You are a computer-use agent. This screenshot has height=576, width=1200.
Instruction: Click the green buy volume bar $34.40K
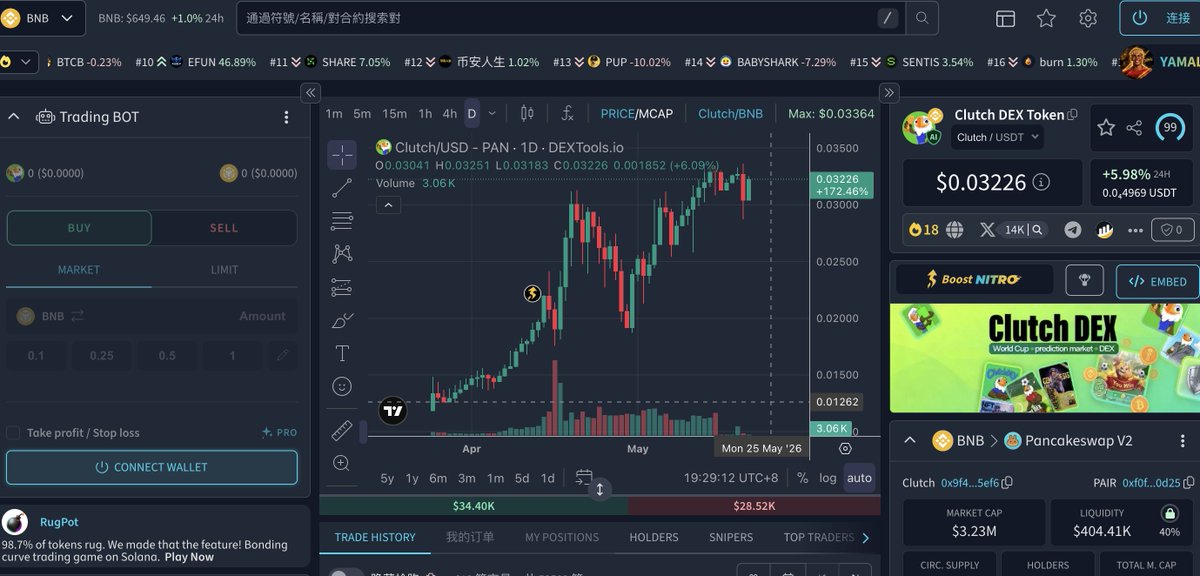click(473, 506)
